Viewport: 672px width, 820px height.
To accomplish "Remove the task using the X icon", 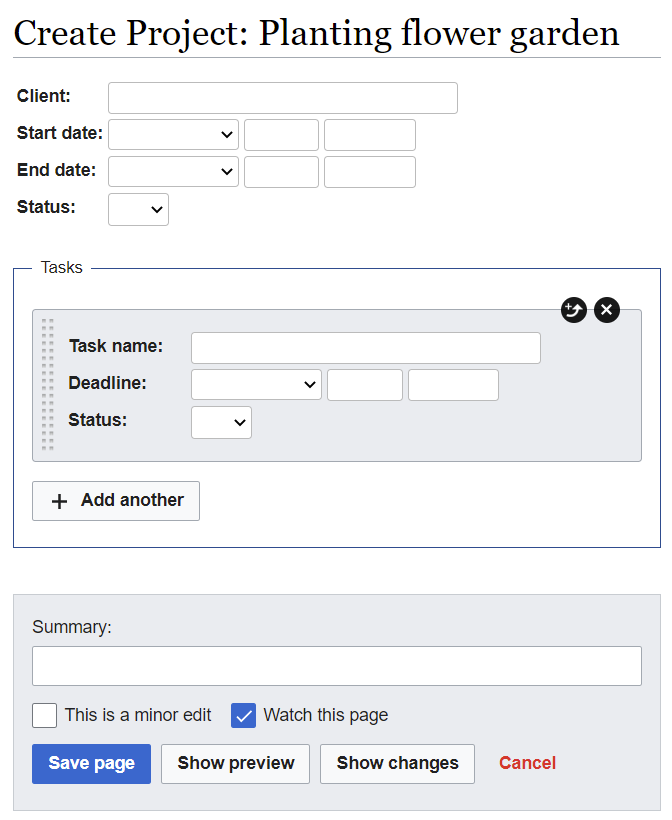I will [x=607, y=310].
